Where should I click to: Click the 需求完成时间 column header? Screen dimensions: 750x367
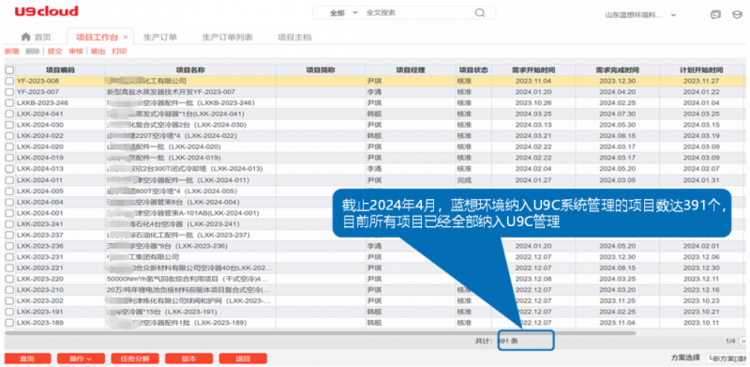pyautogui.click(x=618, y=70)
